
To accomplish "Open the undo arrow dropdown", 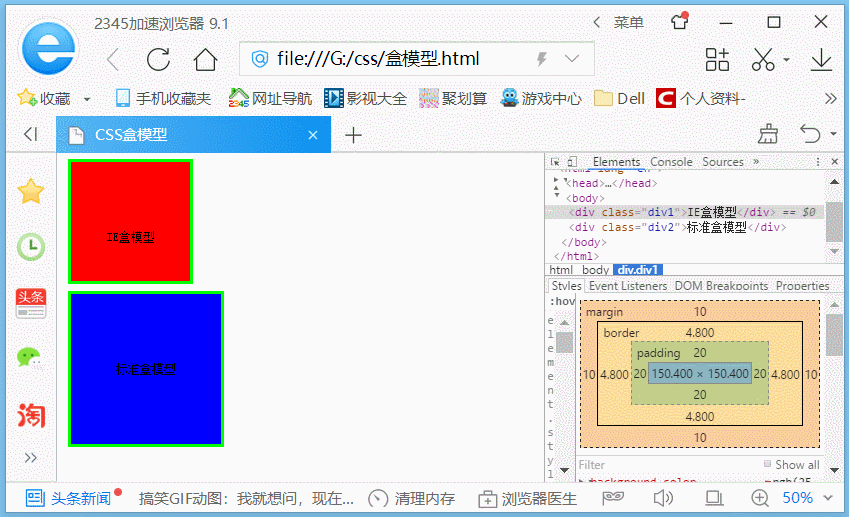I will [x=833, y=134].
